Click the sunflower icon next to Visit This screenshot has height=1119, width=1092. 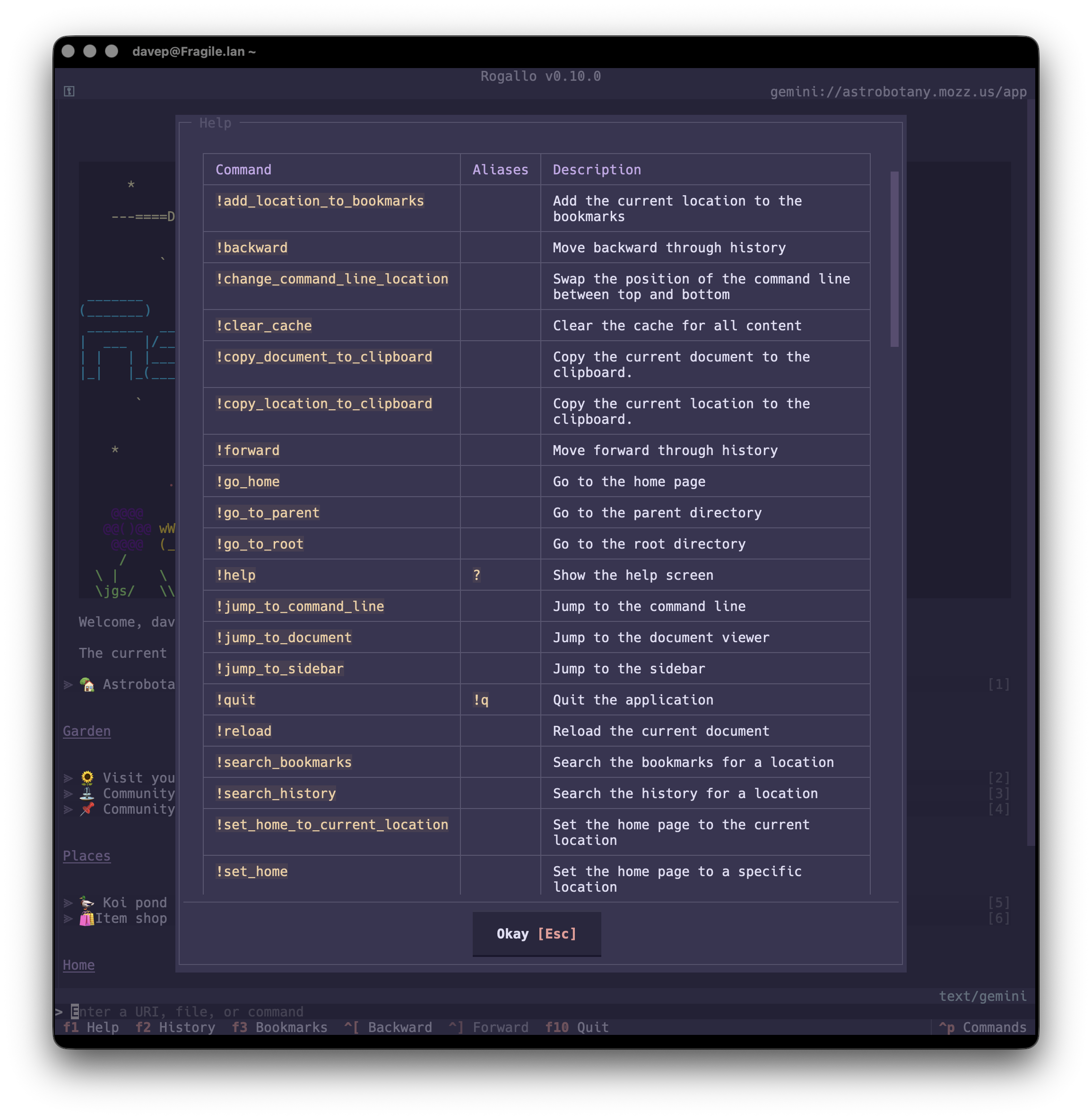(x=87, y=777)
